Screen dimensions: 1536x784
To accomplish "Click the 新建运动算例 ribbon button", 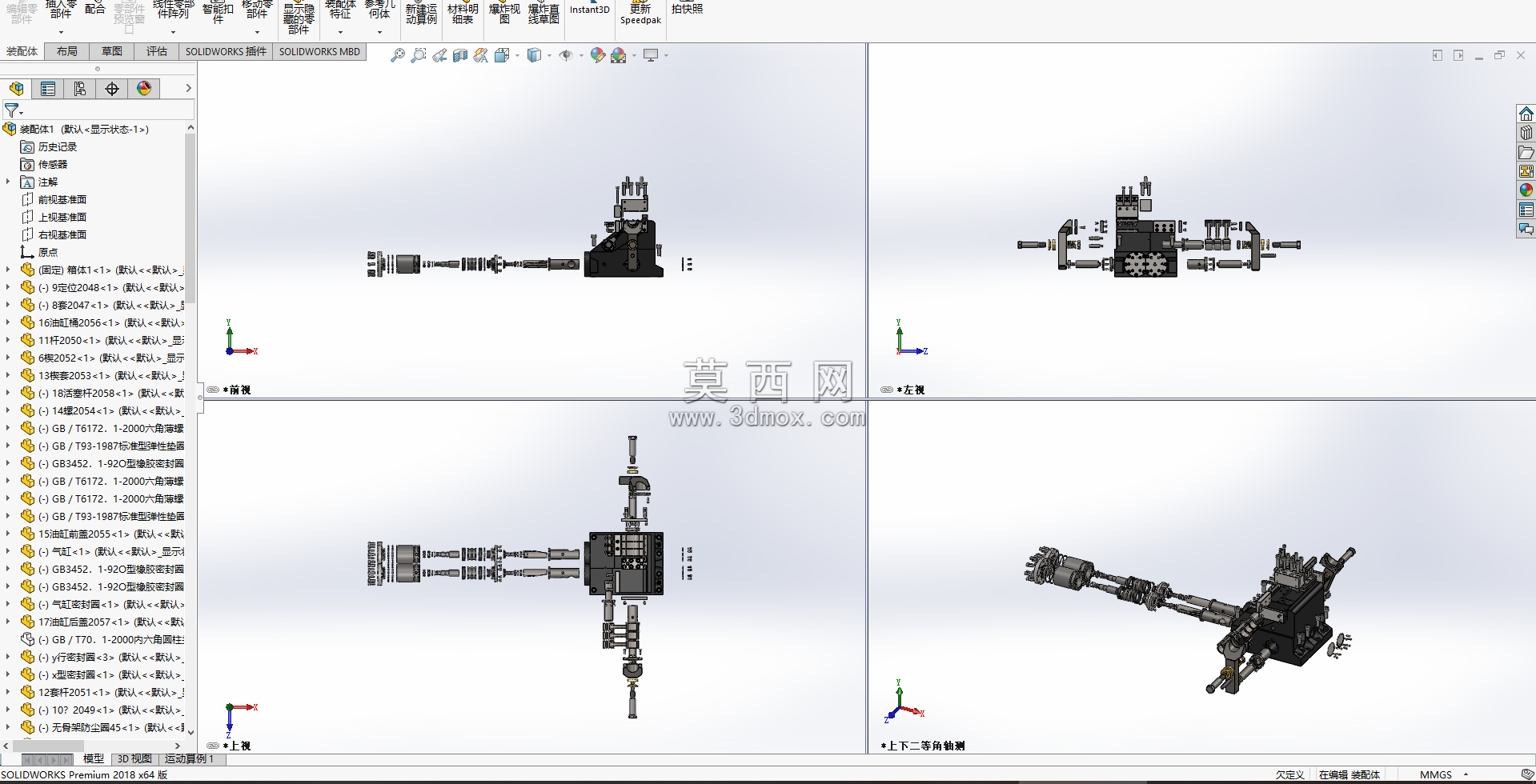I will [x=421, y=14].
